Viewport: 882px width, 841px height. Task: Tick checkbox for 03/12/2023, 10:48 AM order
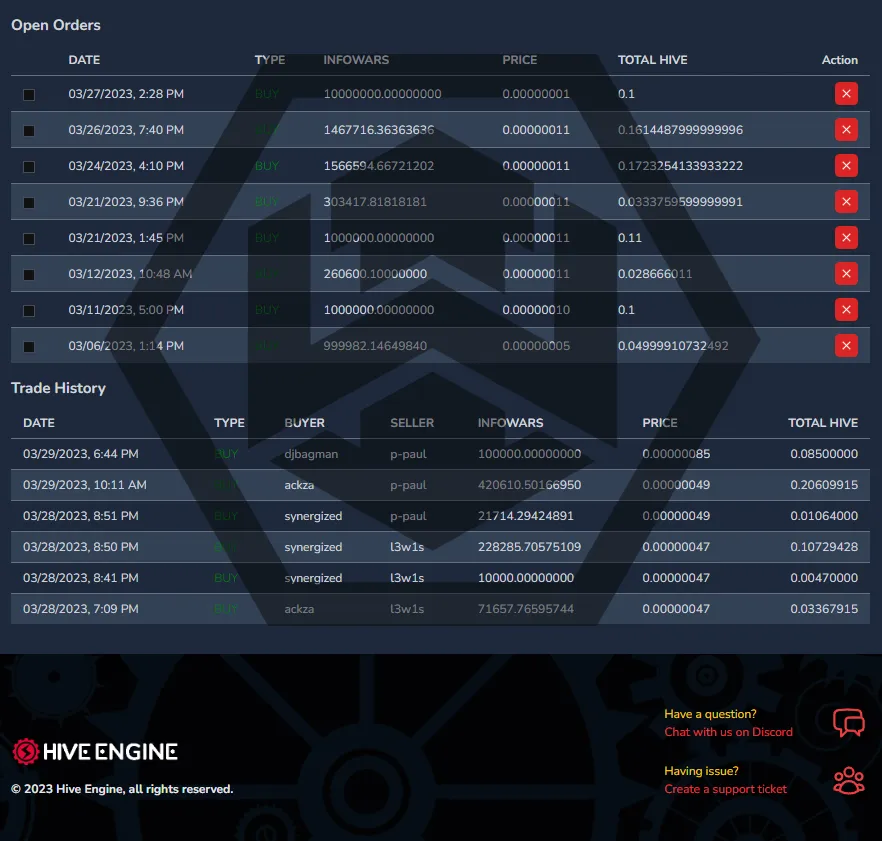29,275
